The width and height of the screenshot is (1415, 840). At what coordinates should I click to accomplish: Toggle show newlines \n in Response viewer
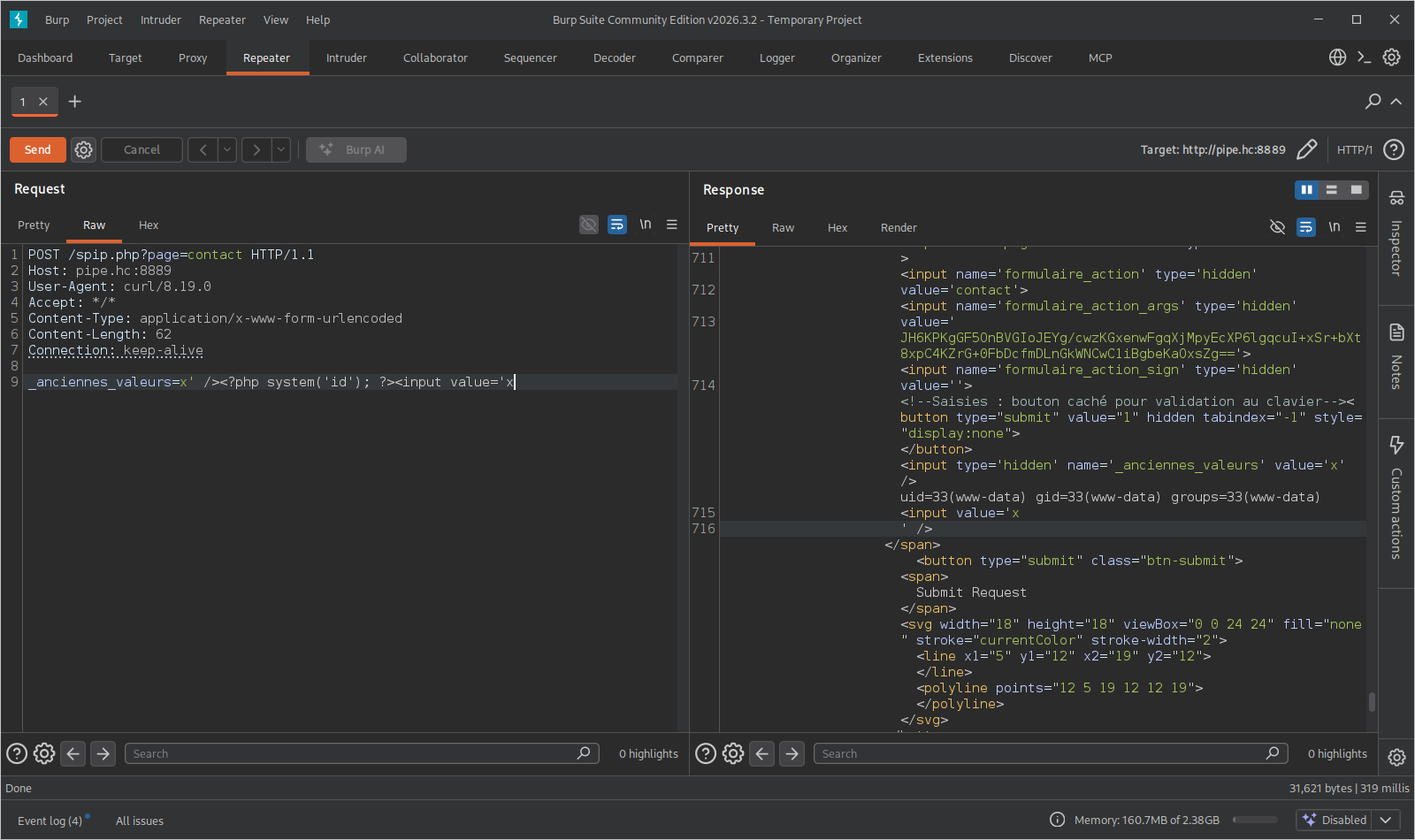[x=1335, y=227]
